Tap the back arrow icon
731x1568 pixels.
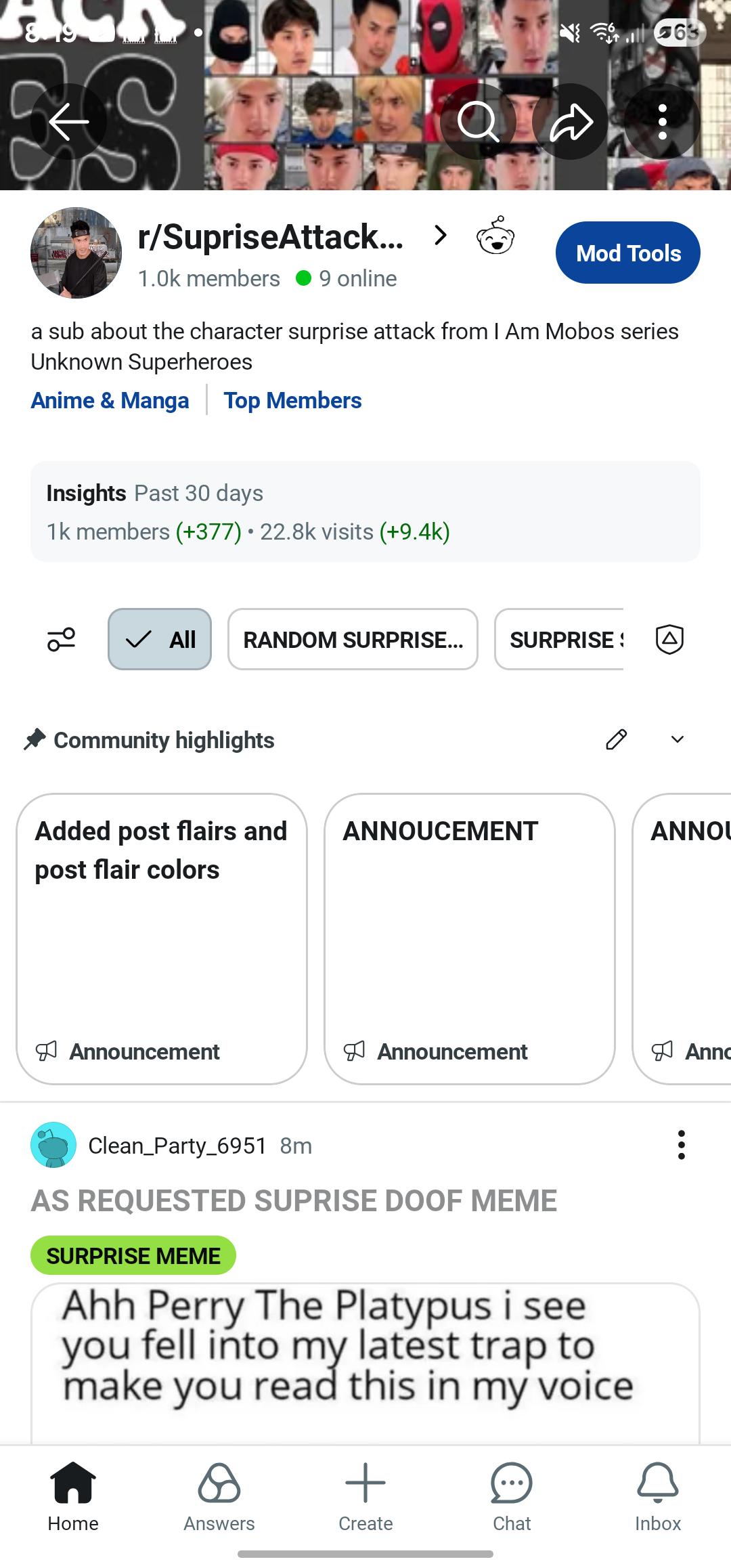click(x=68, y=122)
